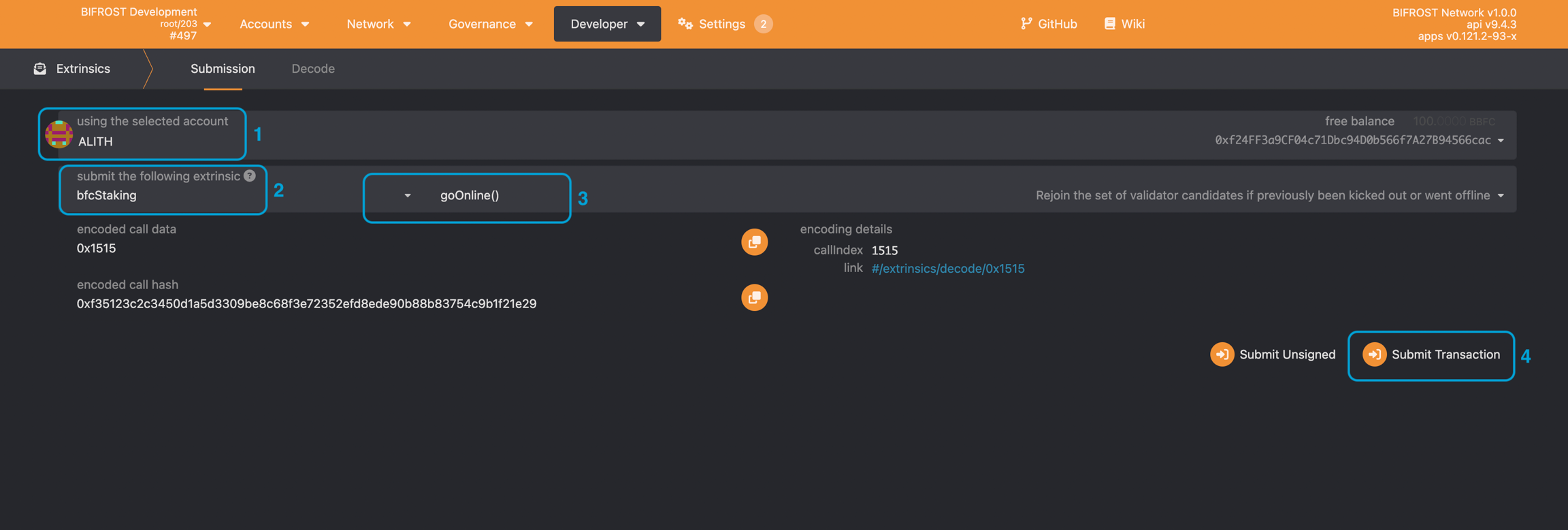The height and width of the screenshot is (530, 1568).
Task: Expand the Developer menu
Action: [x=607, y=24]
